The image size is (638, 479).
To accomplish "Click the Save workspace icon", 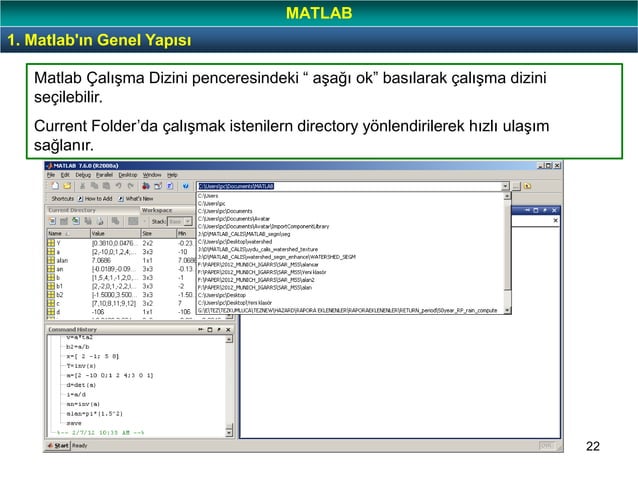I will point(88,221).
